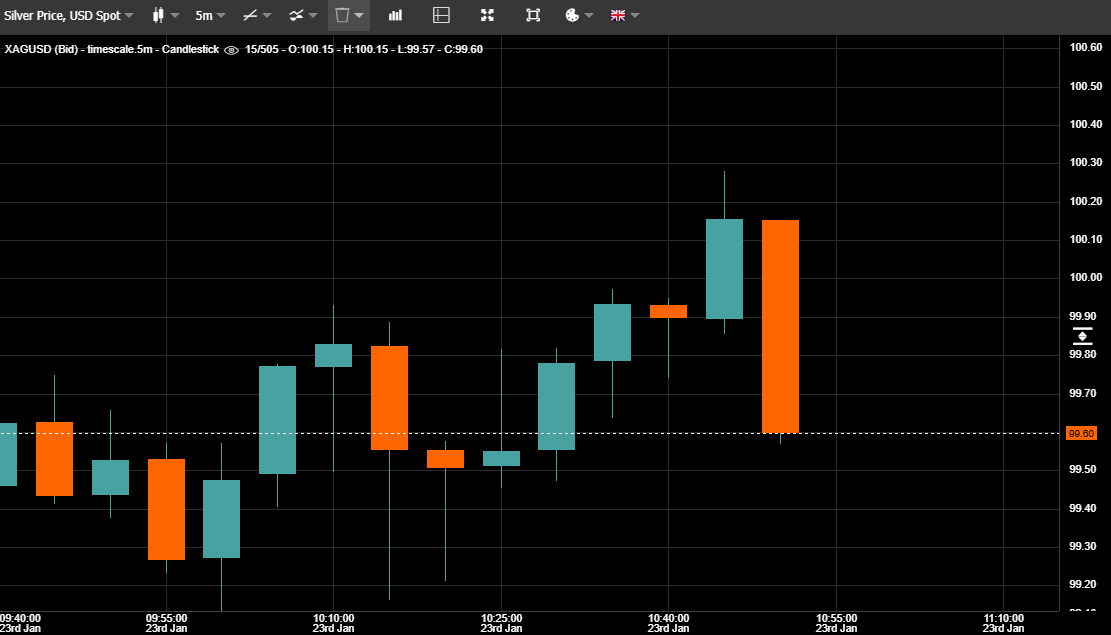Open the 5m timescale dropdown
The height and width of the screenshot is (635, 1111).
tap(210, 15)
